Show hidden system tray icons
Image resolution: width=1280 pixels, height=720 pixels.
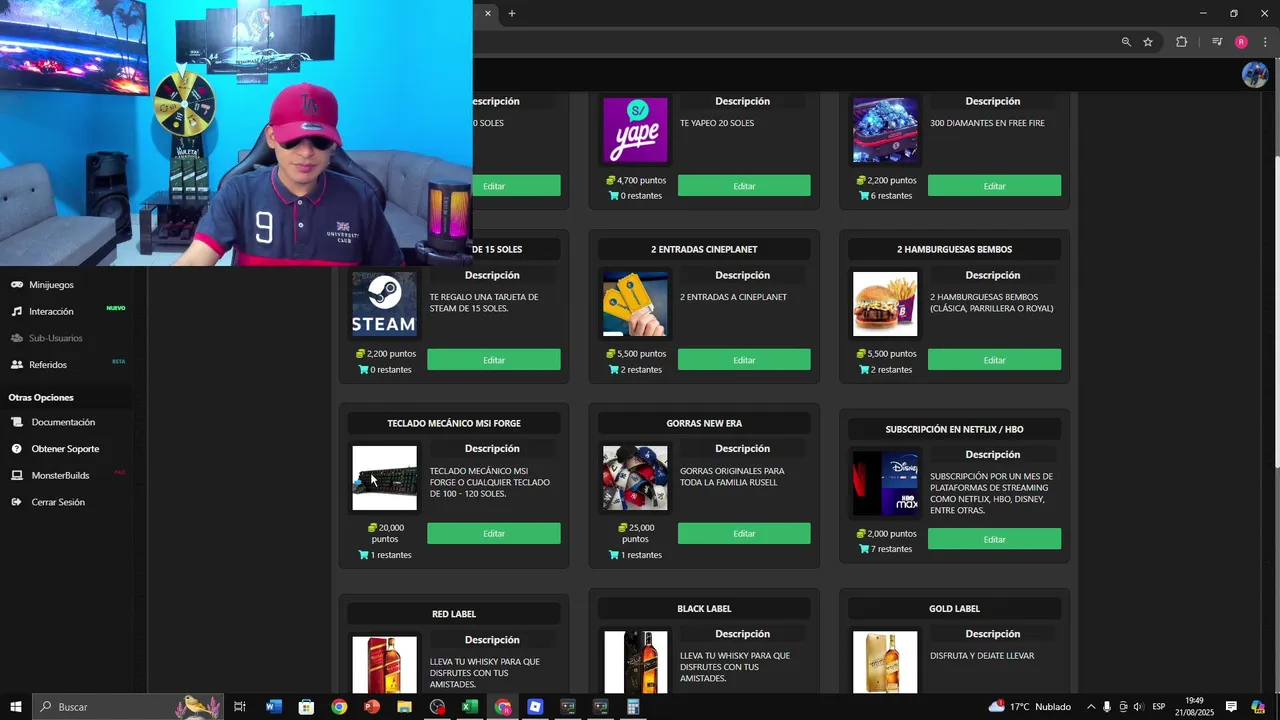[x=1091, y=707]
